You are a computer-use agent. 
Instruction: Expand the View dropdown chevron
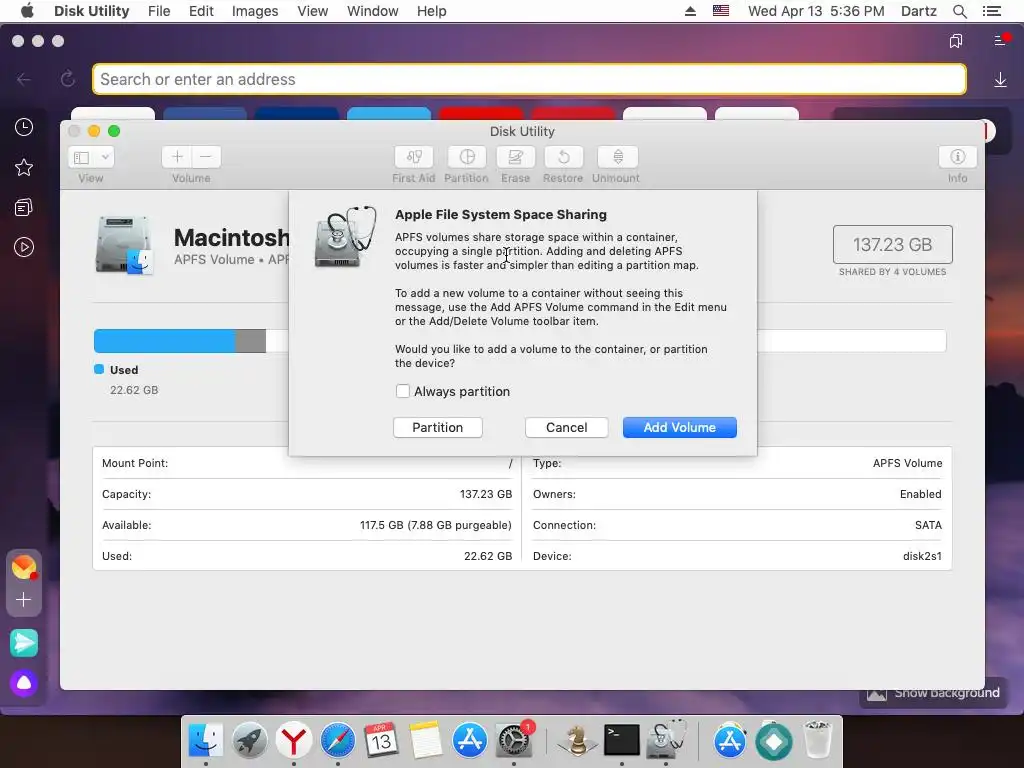pyautogui.click(x=104, y=157)
